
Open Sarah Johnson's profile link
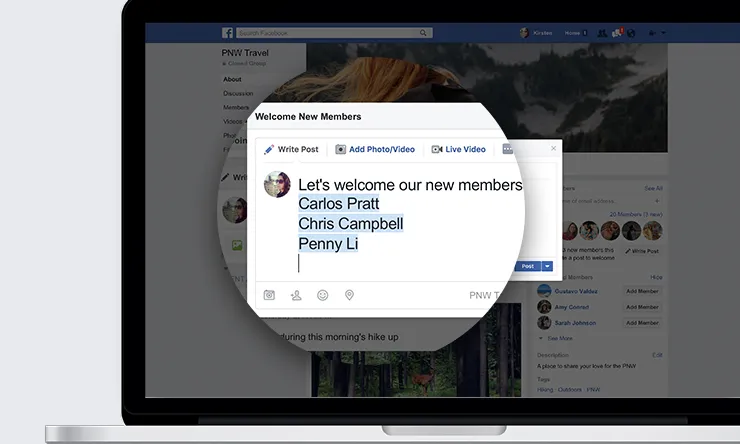click(575, 323)
